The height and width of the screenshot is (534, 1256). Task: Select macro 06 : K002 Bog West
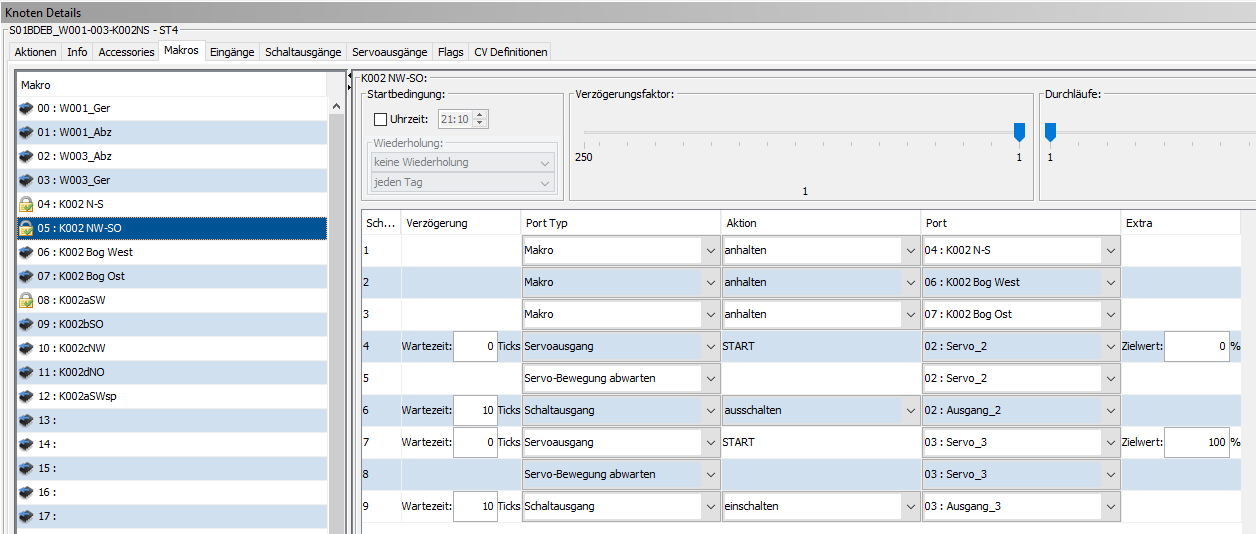(x=172, y=252)
